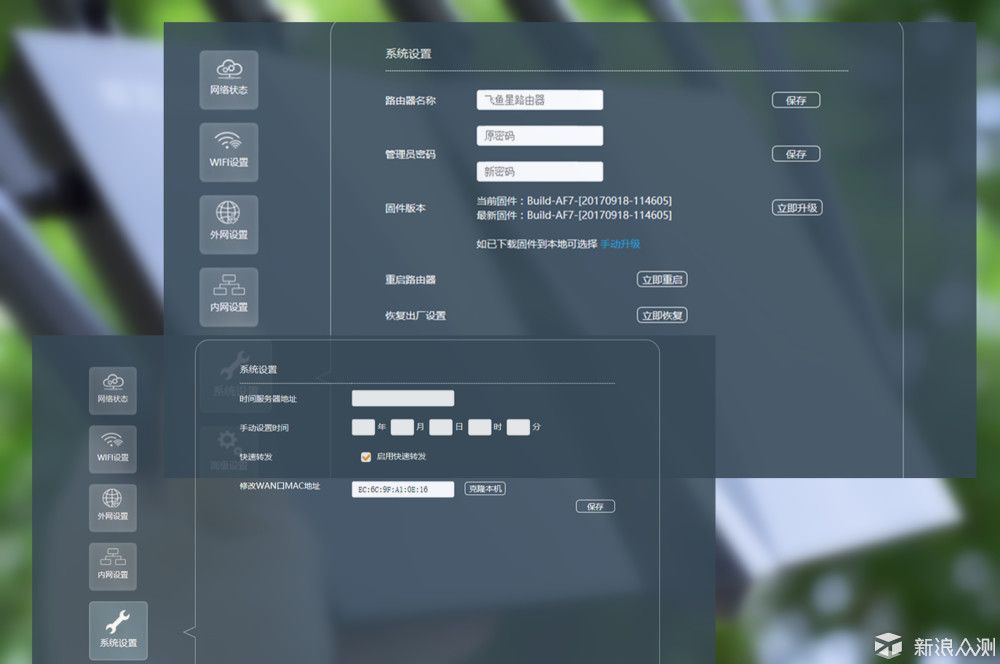This screenshot has width=1000, height=664.
Task: Open the 手动升级 manual upgrade link
Action: 620,244
